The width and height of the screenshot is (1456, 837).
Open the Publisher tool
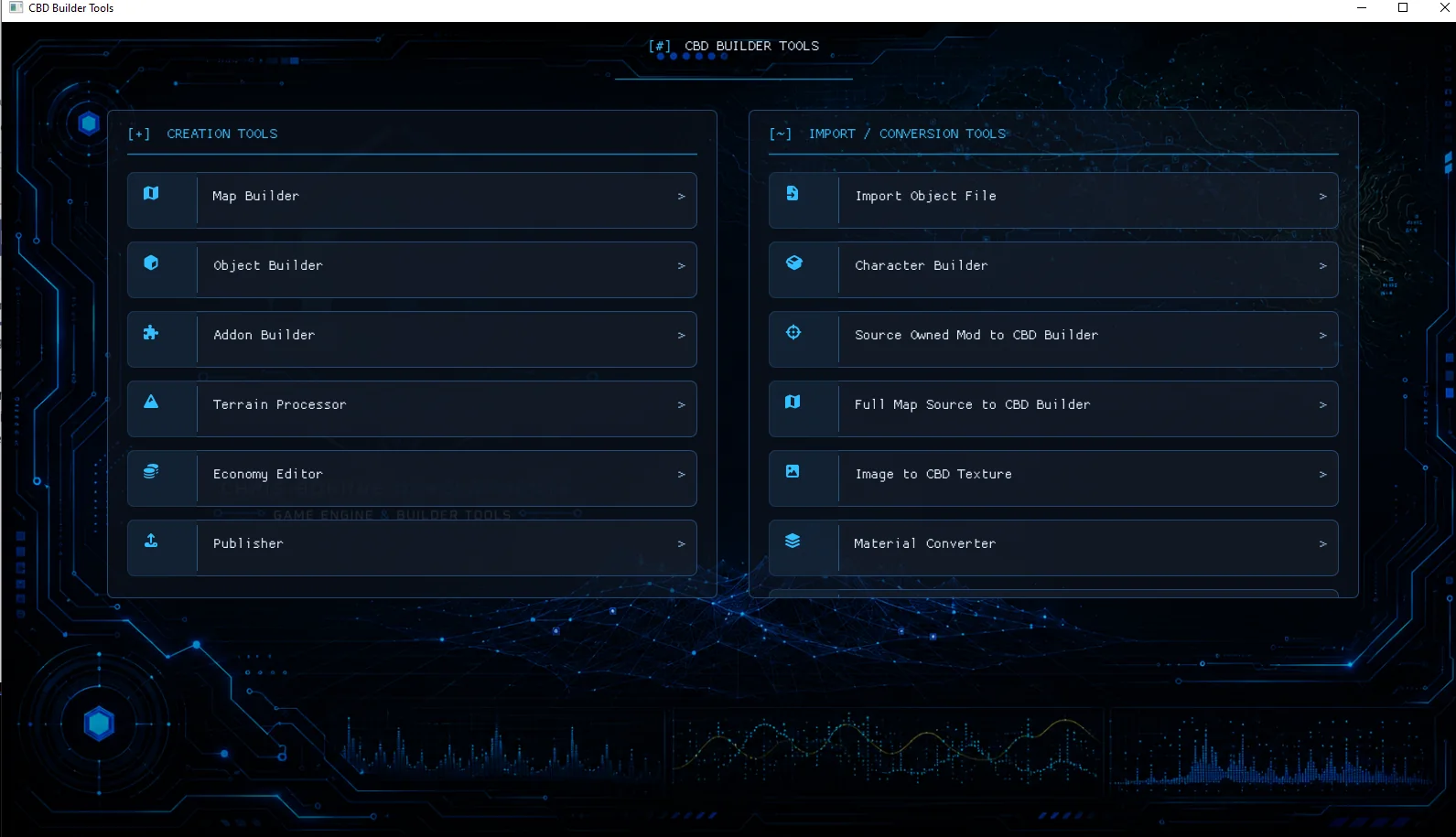[412, 548]
